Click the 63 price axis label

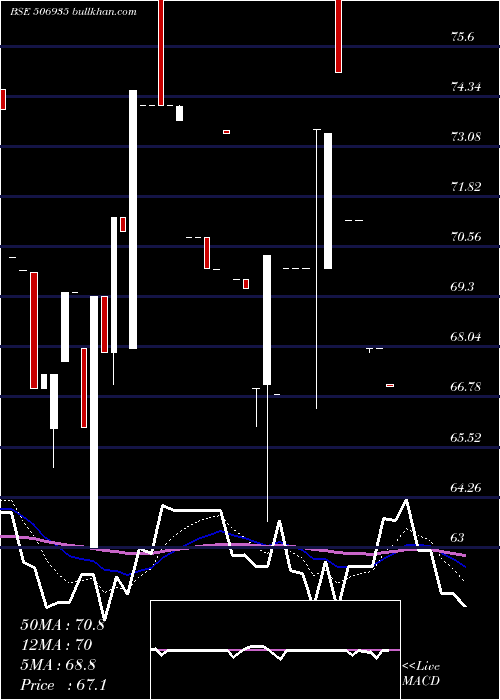coord(458,538)
